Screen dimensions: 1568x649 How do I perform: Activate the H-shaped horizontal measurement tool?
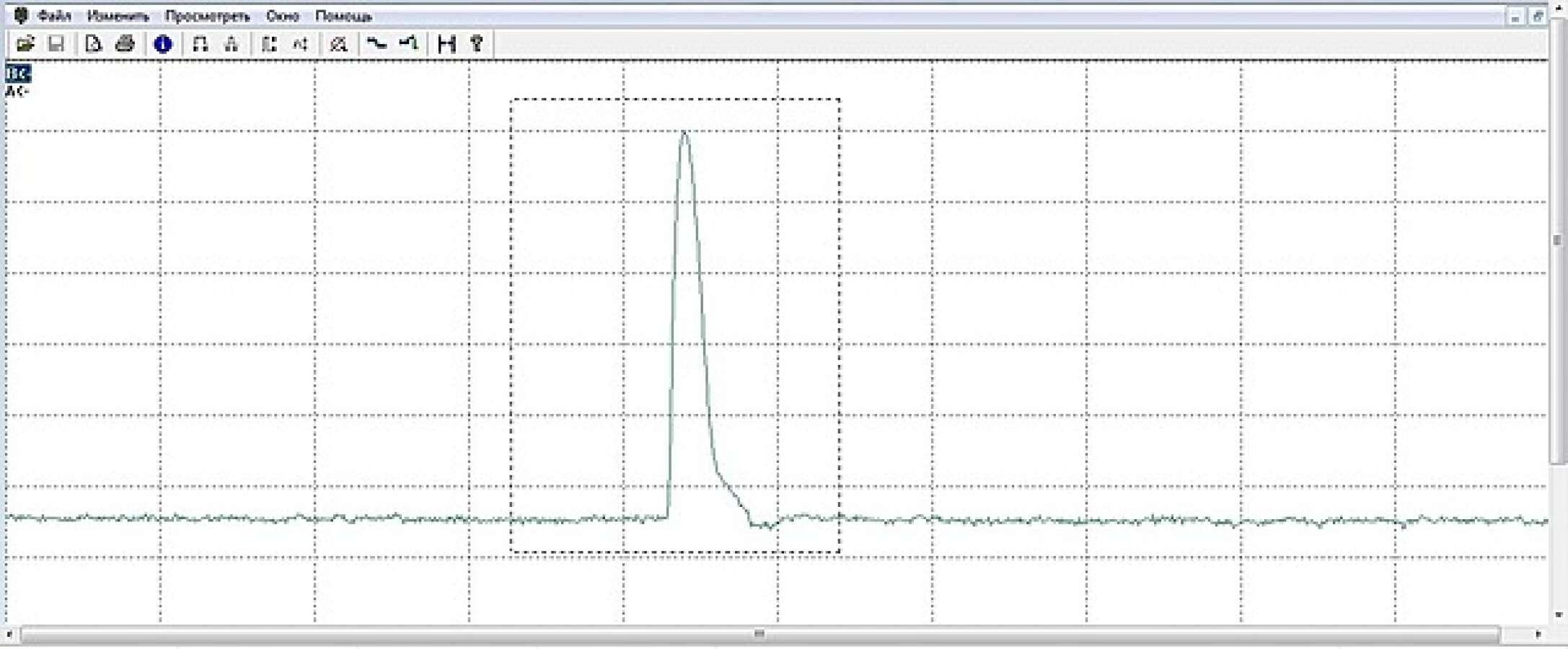pos(446,44)
